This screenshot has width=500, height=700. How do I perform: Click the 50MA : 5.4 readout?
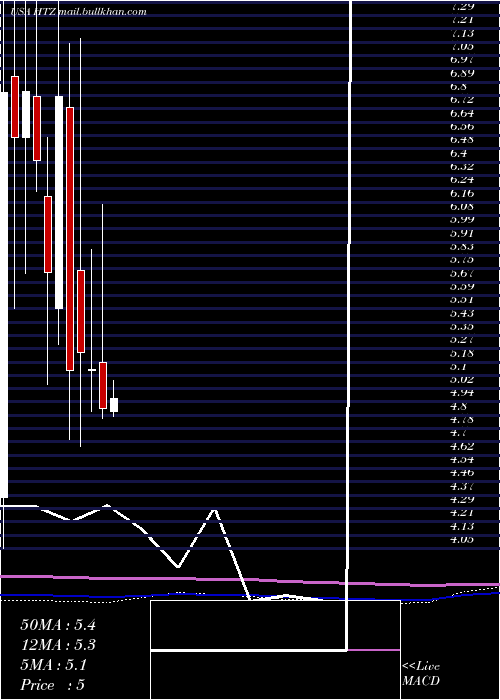(58, 625)
